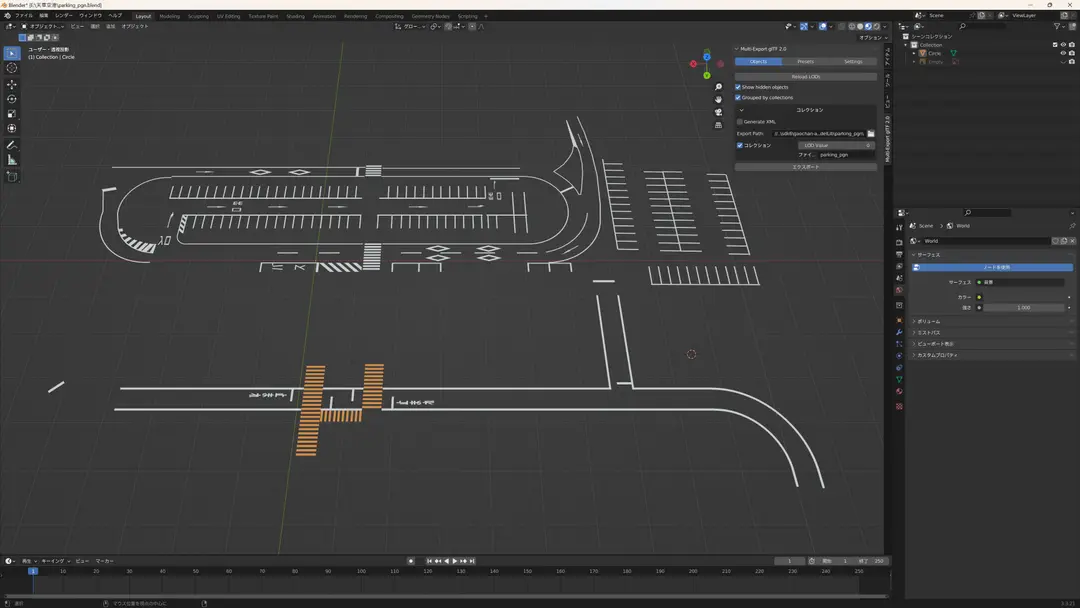Expand the ビューポート表示 panel
Image resolution: width=1080 pixels, height=608 pixels.
tap(935, 344)
